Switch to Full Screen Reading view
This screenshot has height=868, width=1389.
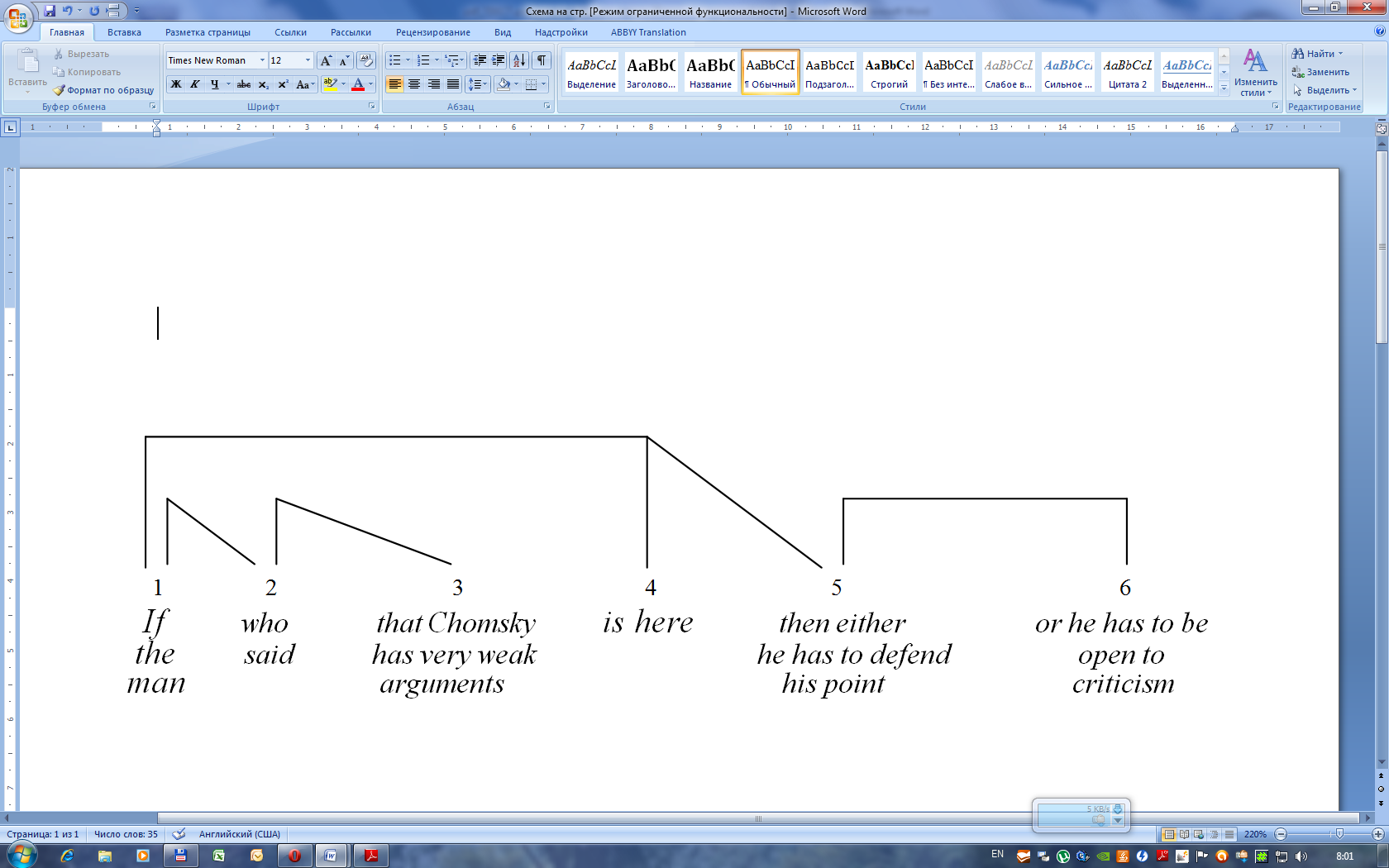pos(1184,834)
